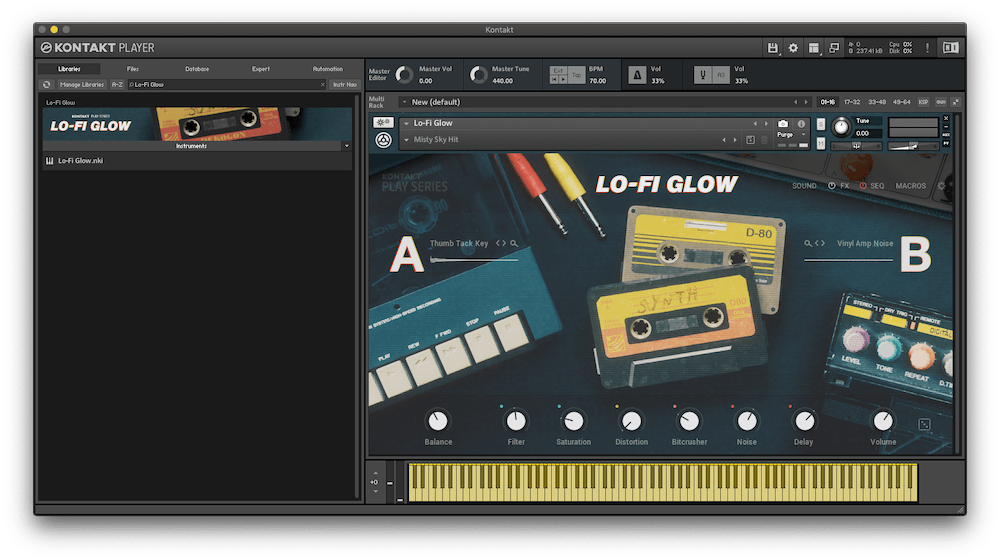Click the Master Editor label button
The height and width of the screenshot is (560, 1000).
379,75
